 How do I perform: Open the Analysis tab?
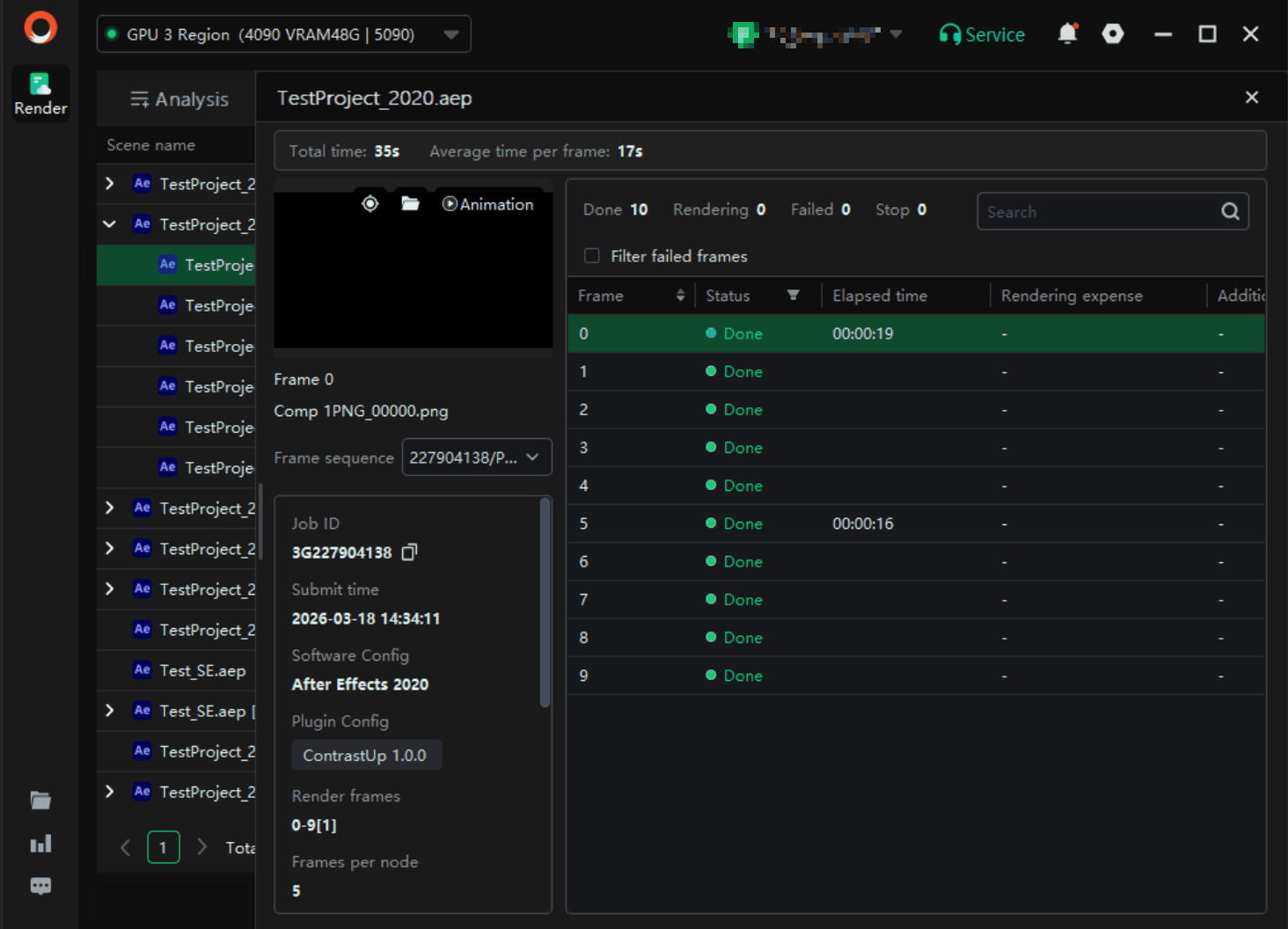point(179,99)
